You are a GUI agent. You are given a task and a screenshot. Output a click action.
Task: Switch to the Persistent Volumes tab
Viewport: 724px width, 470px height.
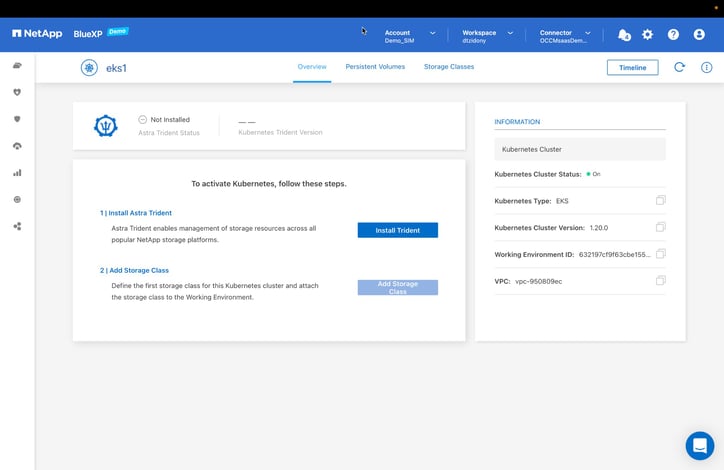click(x=375, y=67)
